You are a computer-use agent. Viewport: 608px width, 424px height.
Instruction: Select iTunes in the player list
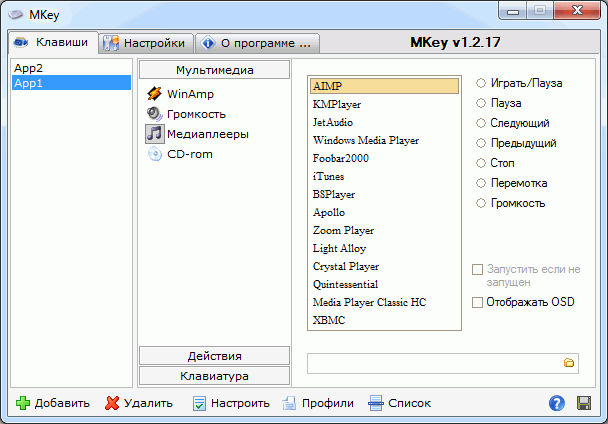click(384, 176)
